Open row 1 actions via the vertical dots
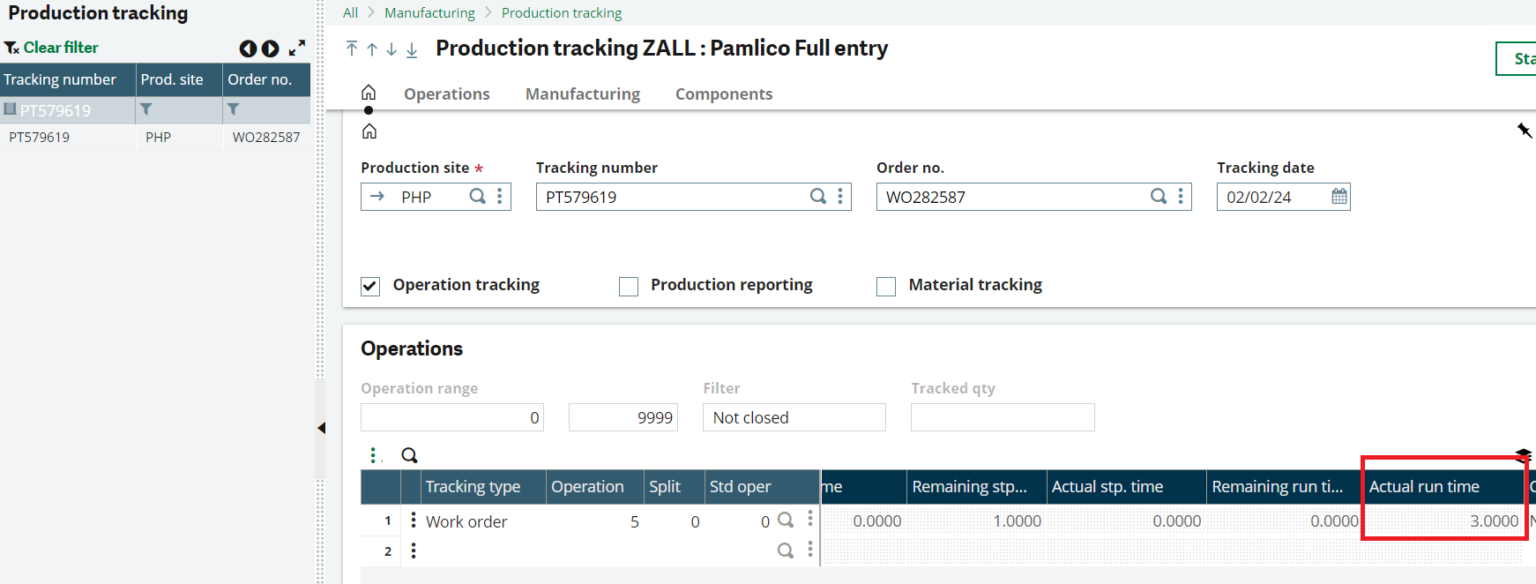The width and height of the screenshot is (1536, 584). [x=413, y=521]
